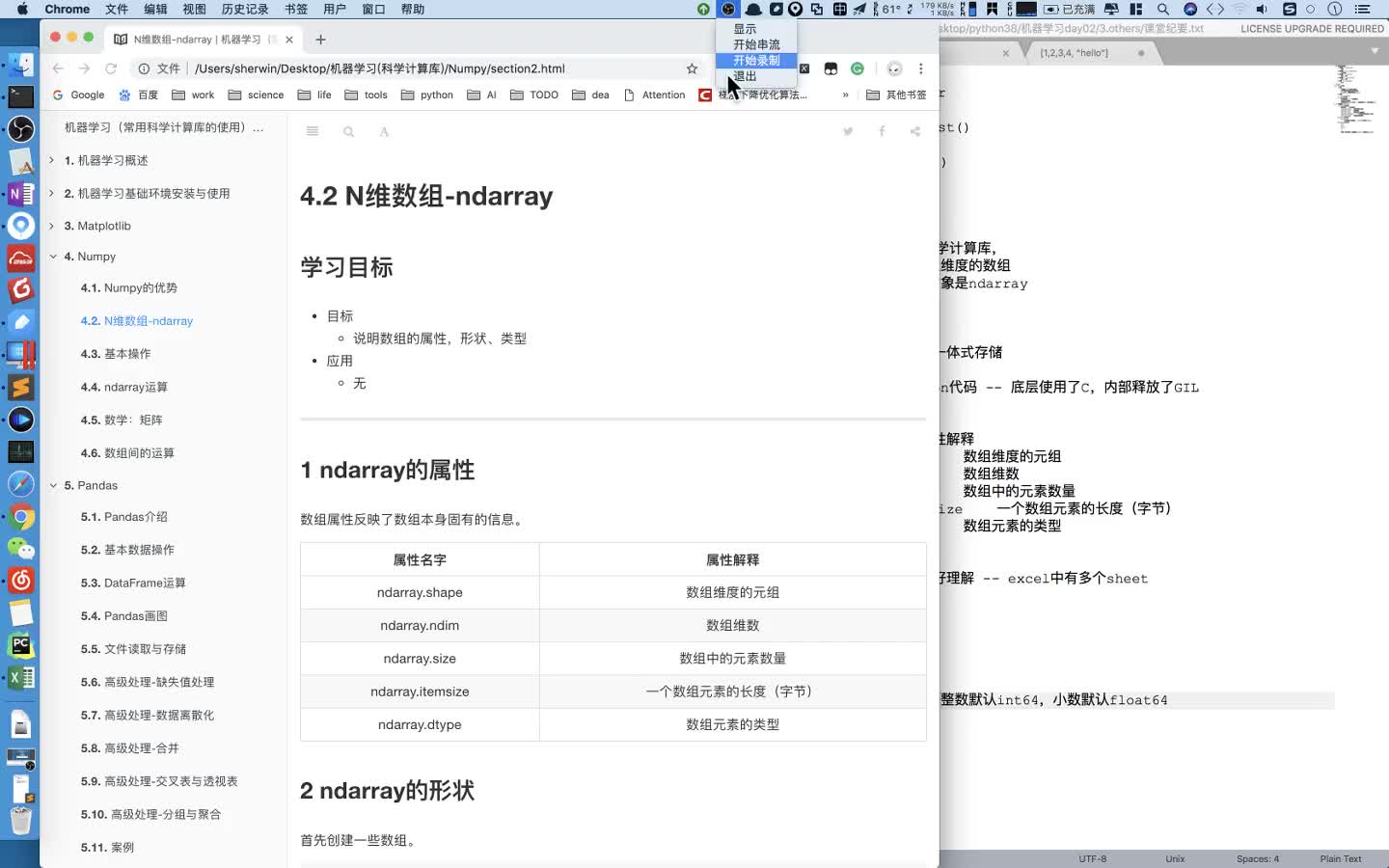Open the python bookmarks folder
Screen dimensions: 1389x868
[426, 95]
